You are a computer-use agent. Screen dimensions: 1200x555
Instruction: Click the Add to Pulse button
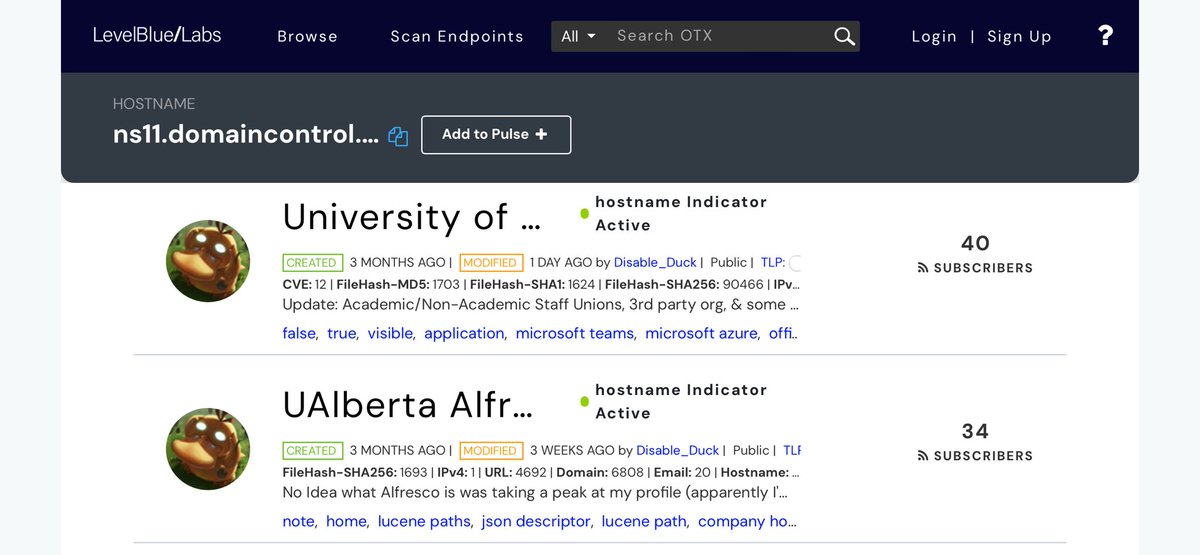pyautogui.click(x=496, y=135)
